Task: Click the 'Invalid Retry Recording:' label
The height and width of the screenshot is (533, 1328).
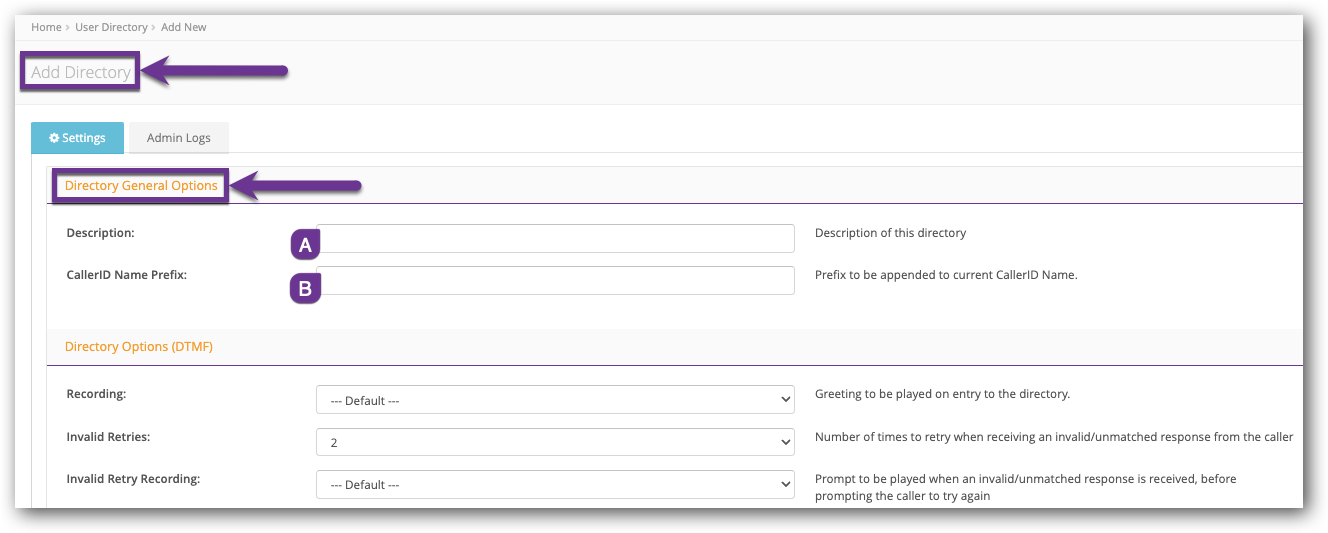Action: click(133, 479)
